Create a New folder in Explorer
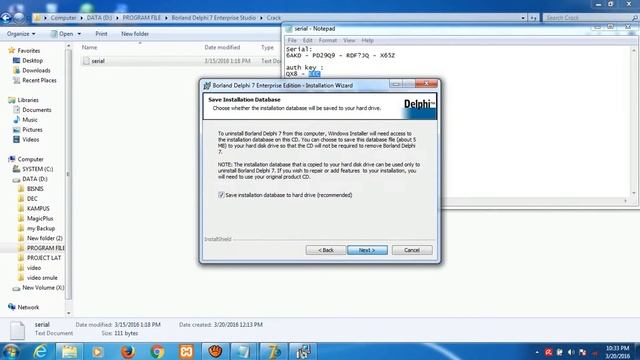Viewport: 640px width, 360px height. [x=135, y=34]
